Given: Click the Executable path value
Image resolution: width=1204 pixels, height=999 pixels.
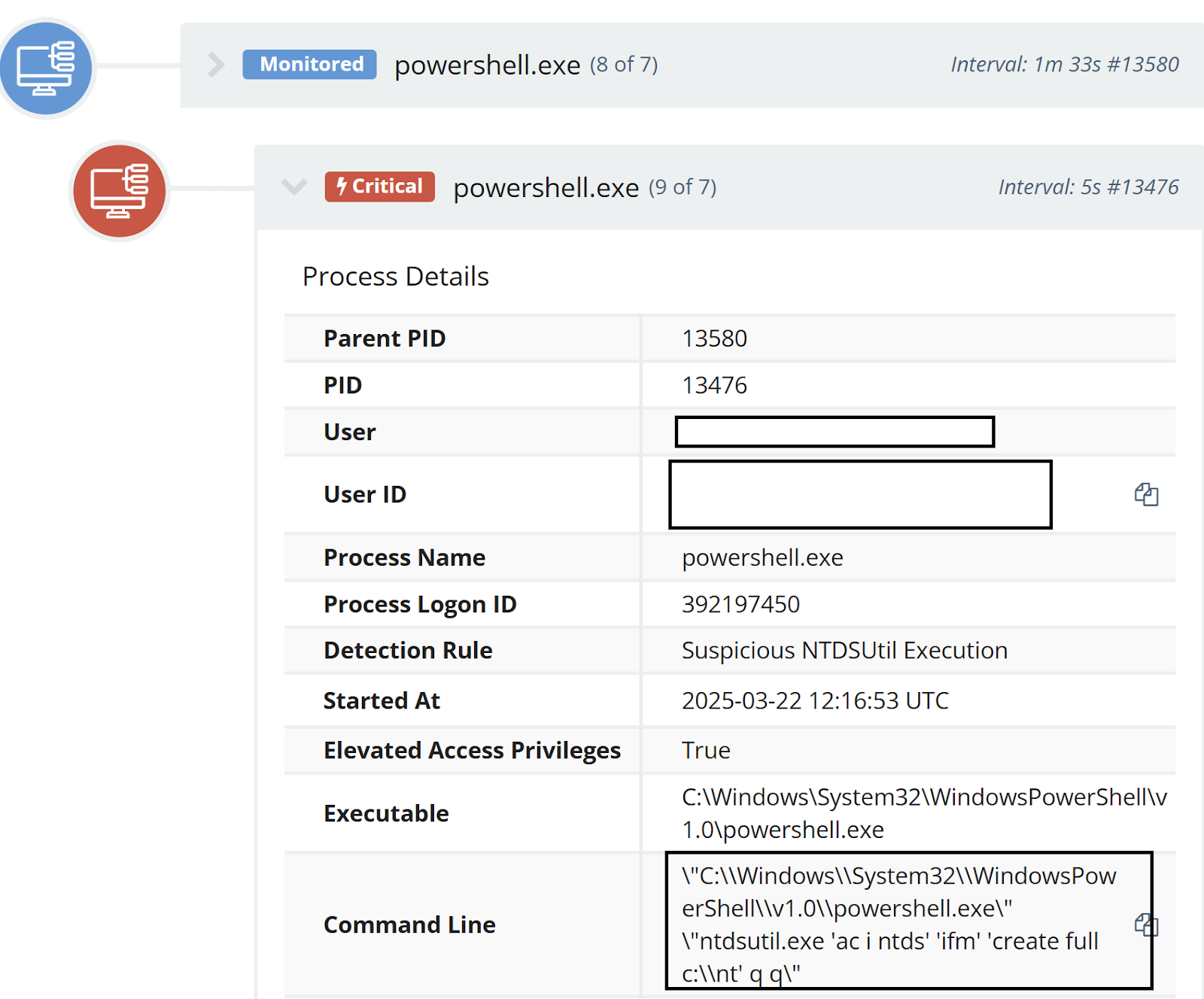Looking at the screenshot, I should [923, 813].
